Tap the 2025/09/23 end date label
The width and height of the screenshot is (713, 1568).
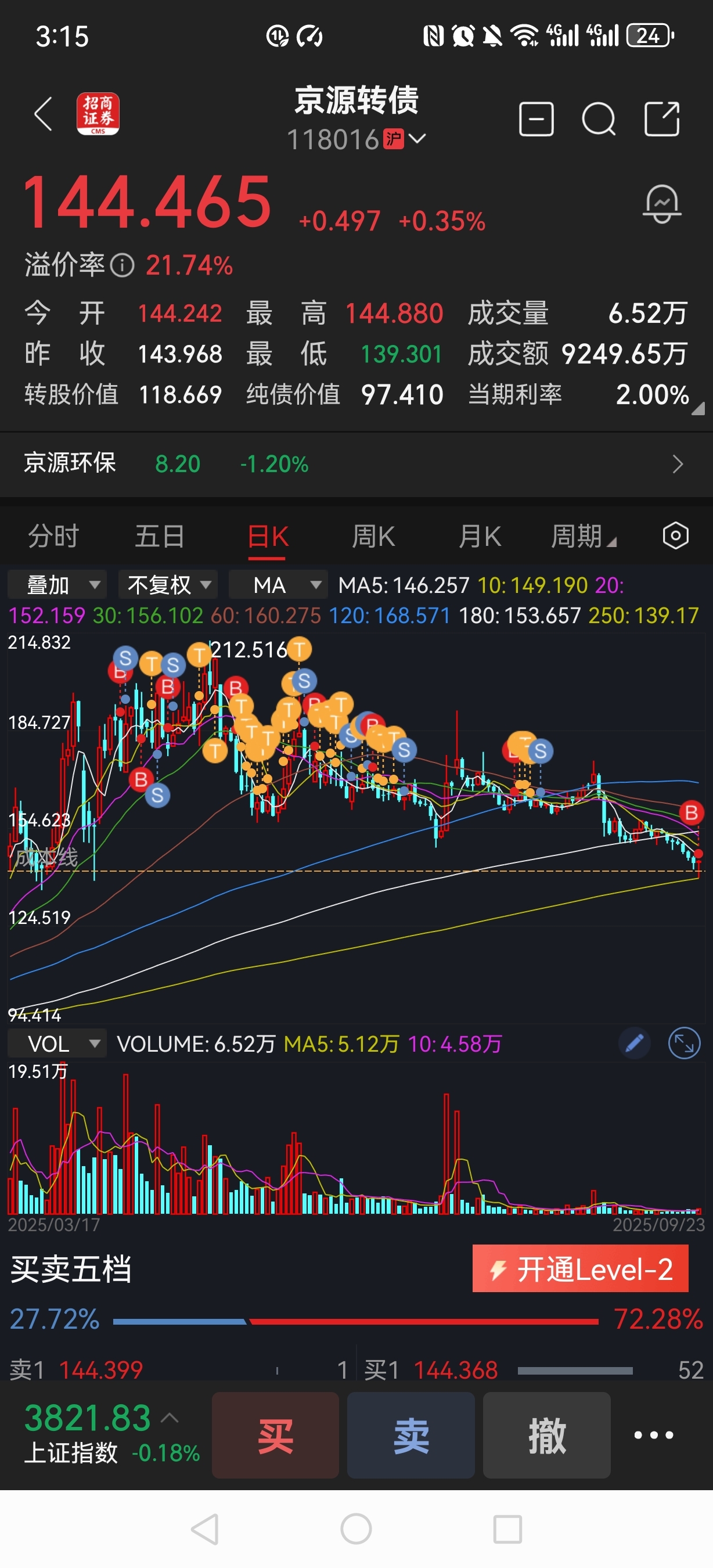(658, 1225)
